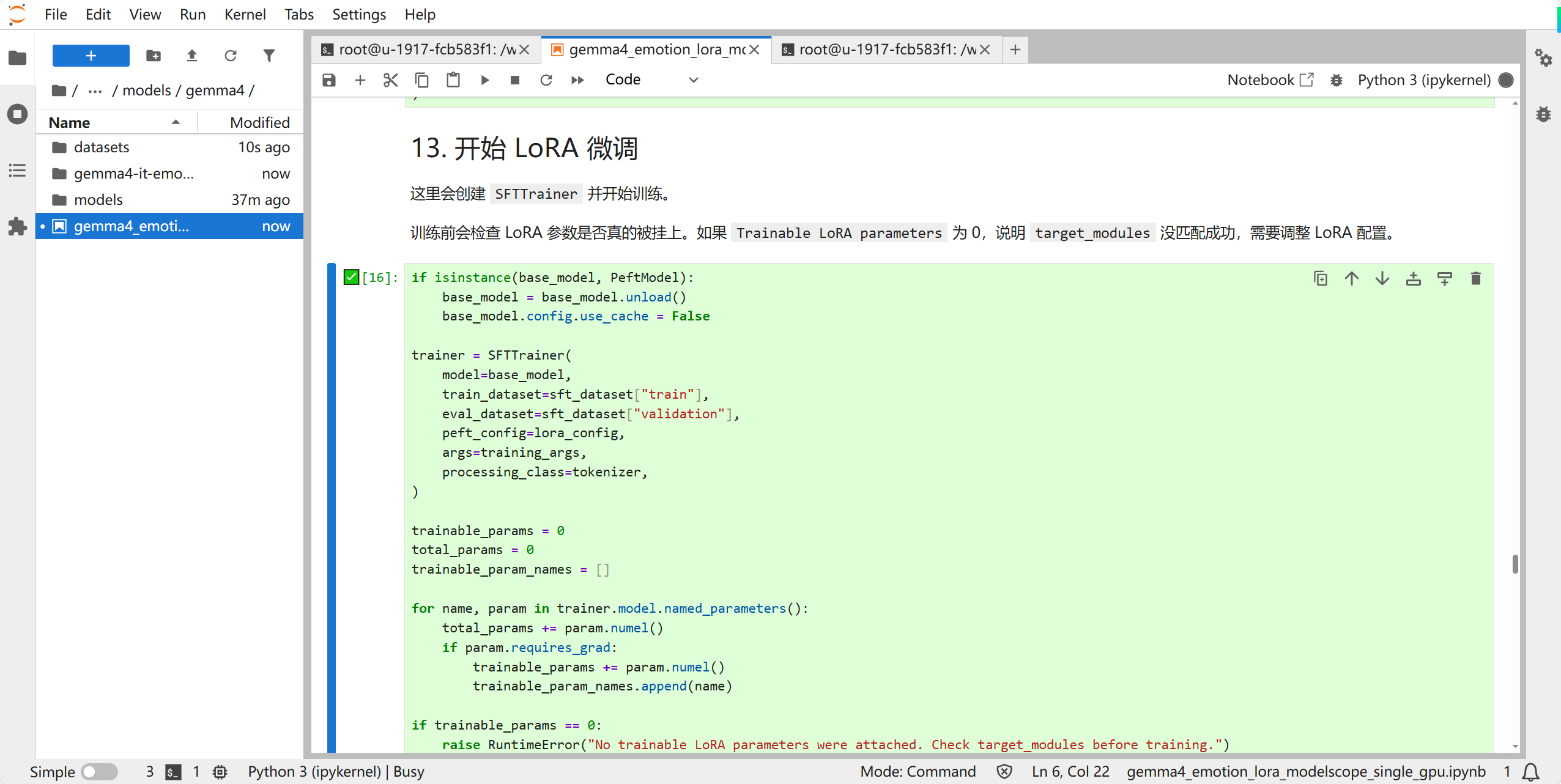Create a new folder in file browser

click(154, 56)
